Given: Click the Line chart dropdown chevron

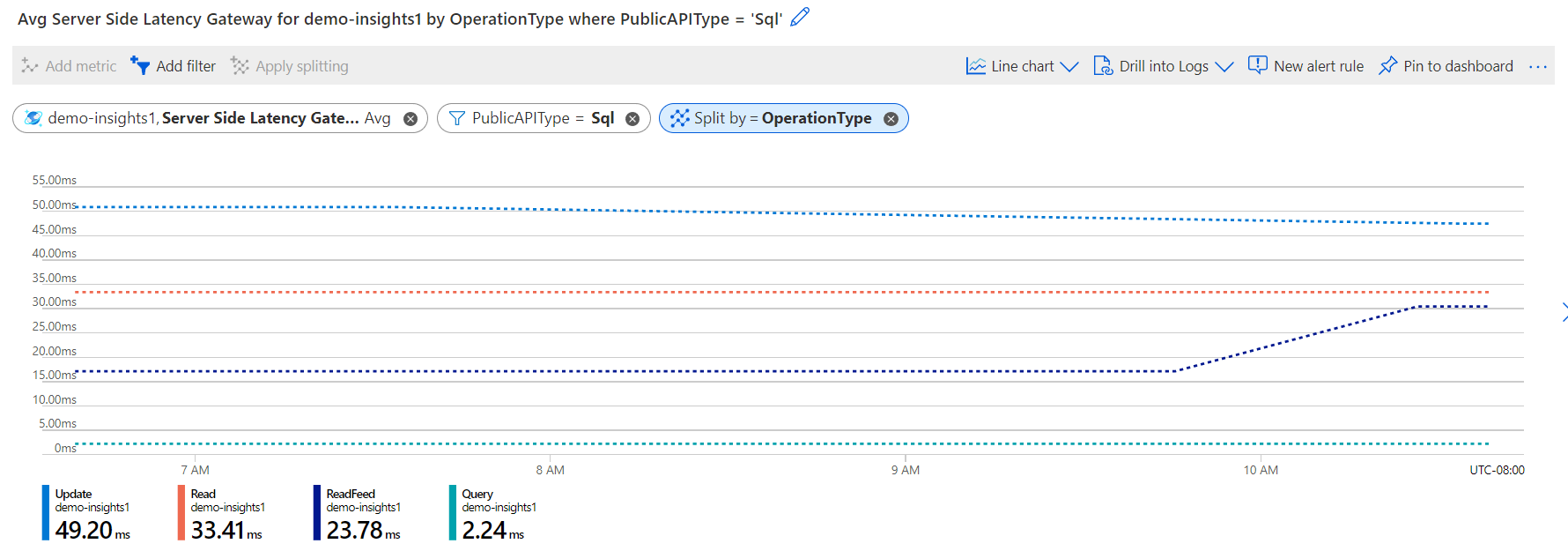Looking at the screenshot, I should click(x=1069, y=67).
